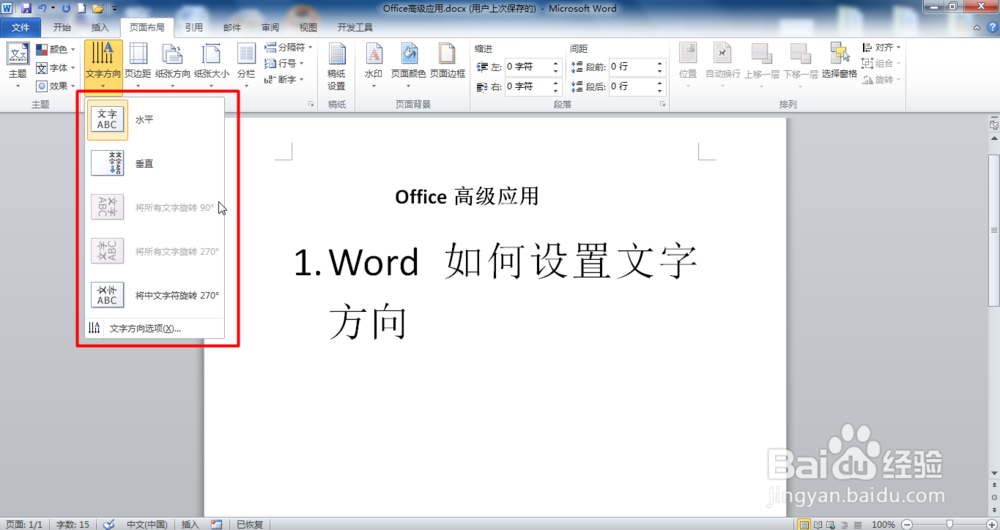Click the Word help question mark icon

(x=992, y=27)
